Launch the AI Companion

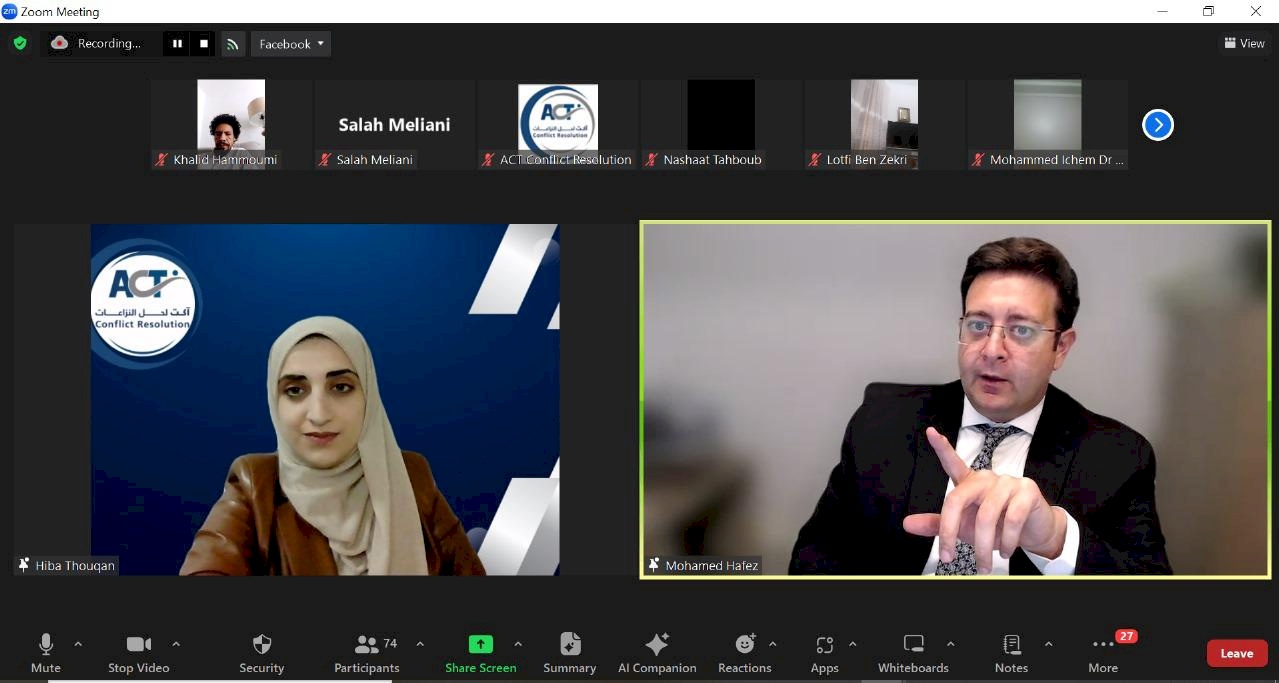[657, 653]
